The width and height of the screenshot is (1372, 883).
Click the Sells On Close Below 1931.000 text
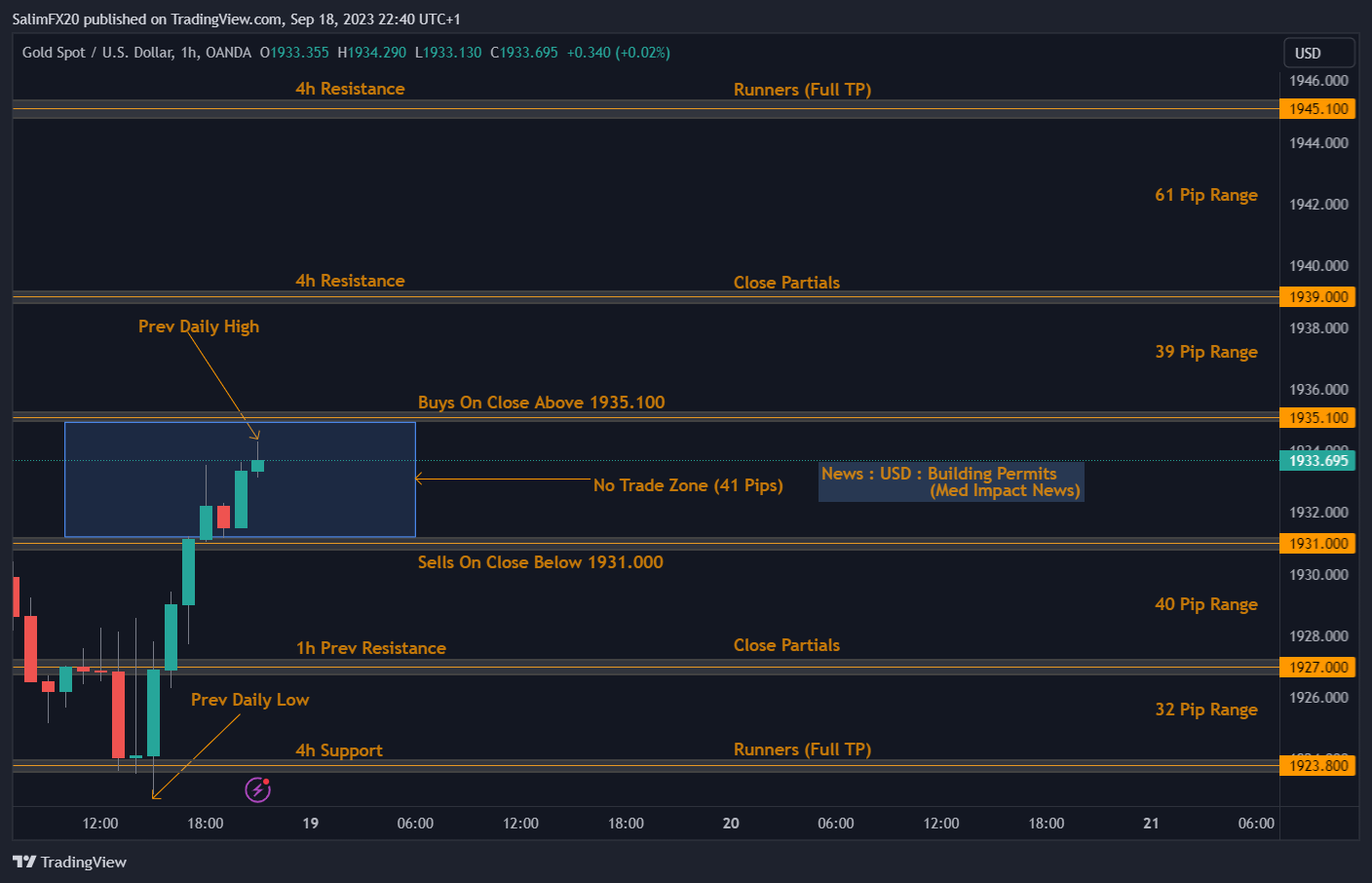(x=541, y=562)
